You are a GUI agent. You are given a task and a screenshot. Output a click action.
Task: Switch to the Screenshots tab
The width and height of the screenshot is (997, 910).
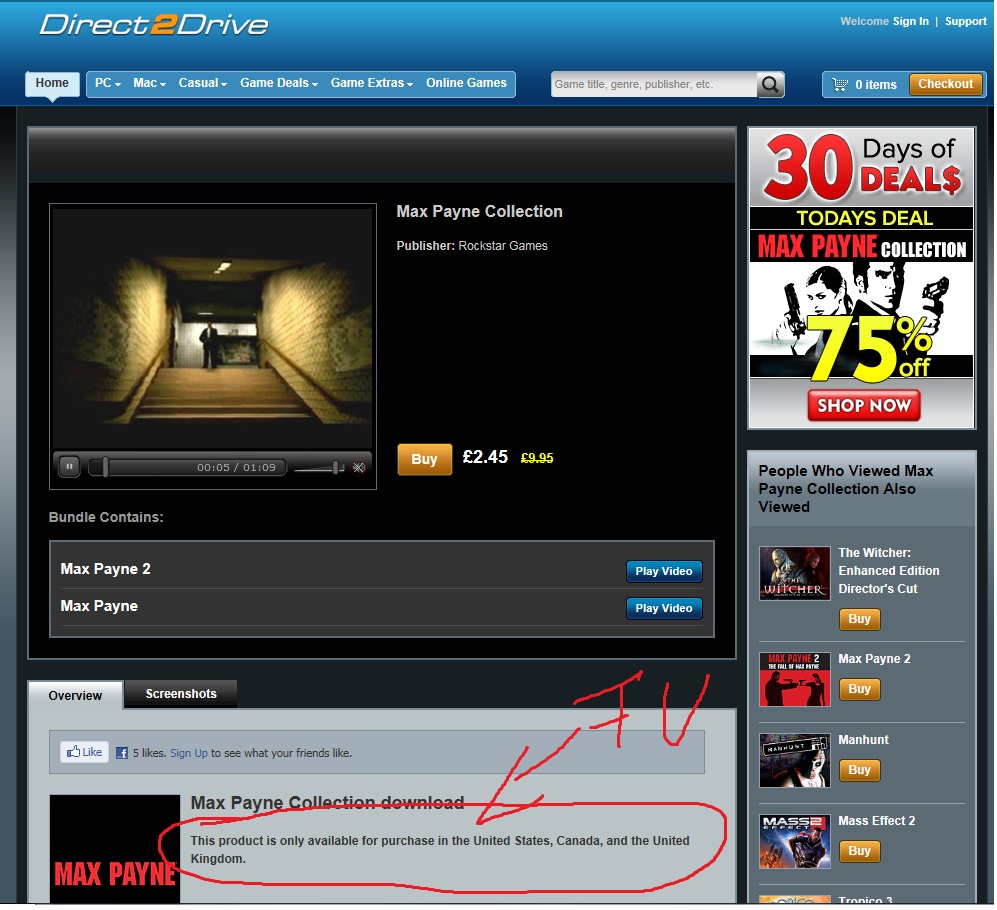pyautogui.click(x=181, y=694)
